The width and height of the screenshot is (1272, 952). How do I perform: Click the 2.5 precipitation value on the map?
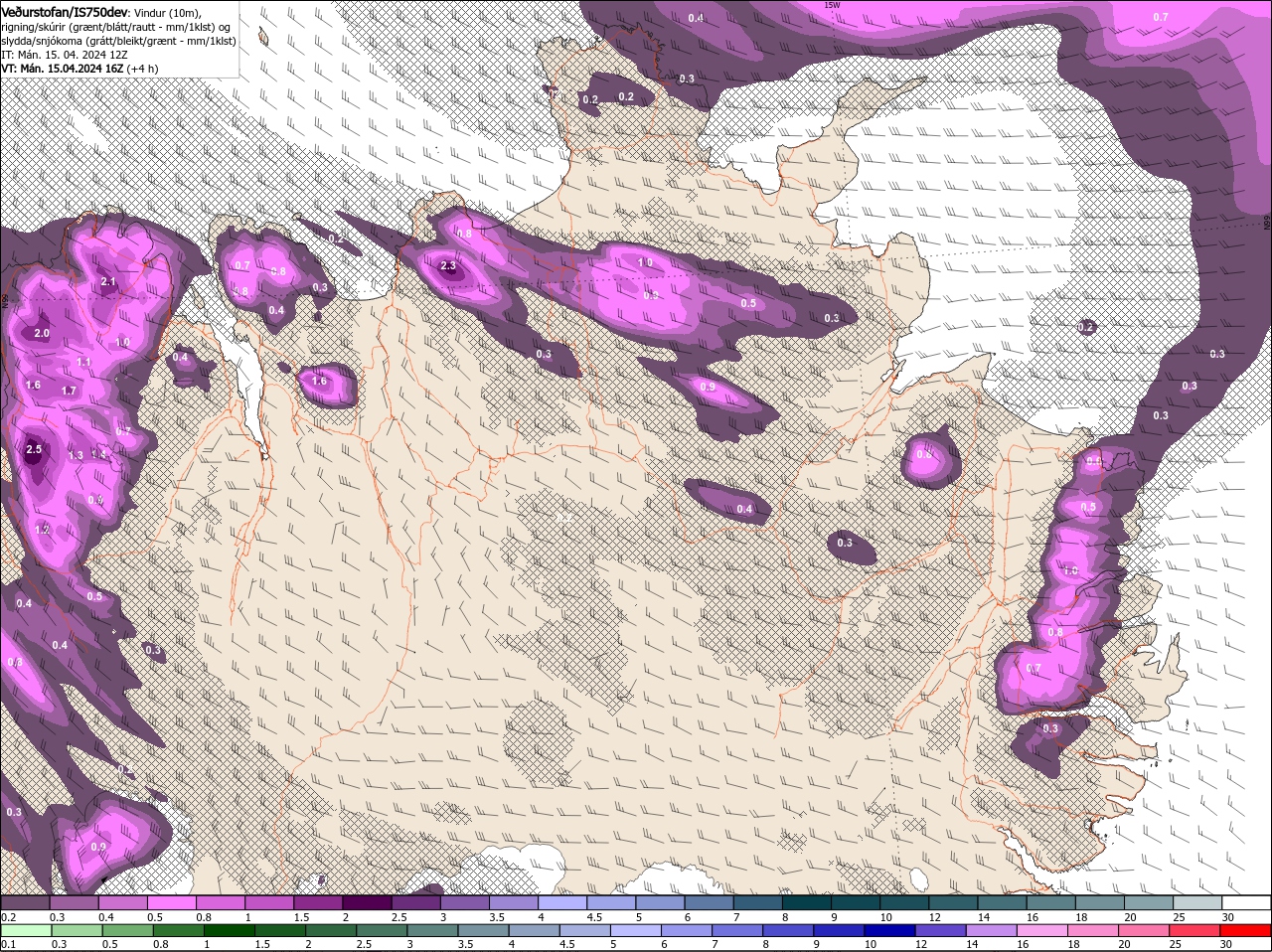[x=34, y=450]
